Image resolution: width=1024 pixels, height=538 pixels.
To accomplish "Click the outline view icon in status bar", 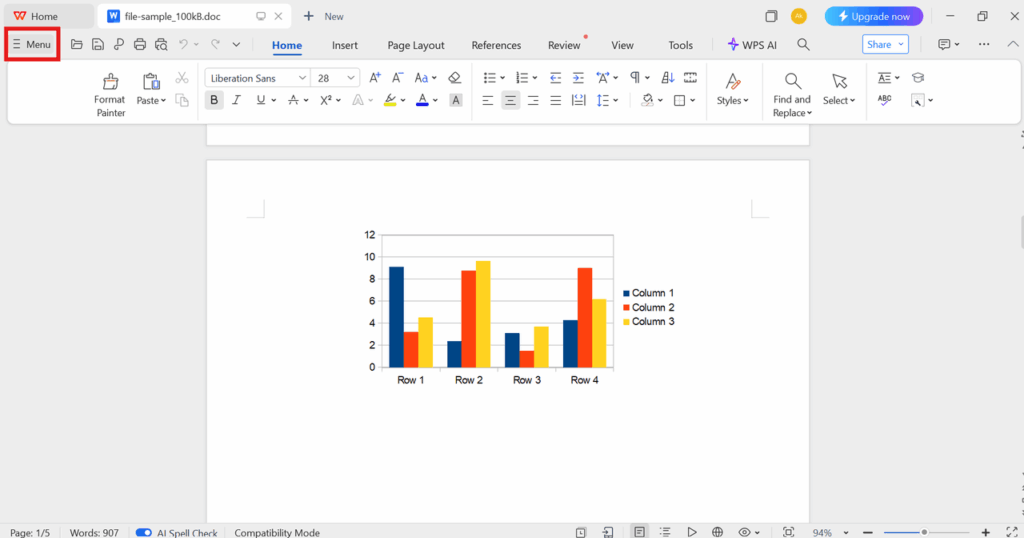I will pyautogui.click(x=665, y=532).
